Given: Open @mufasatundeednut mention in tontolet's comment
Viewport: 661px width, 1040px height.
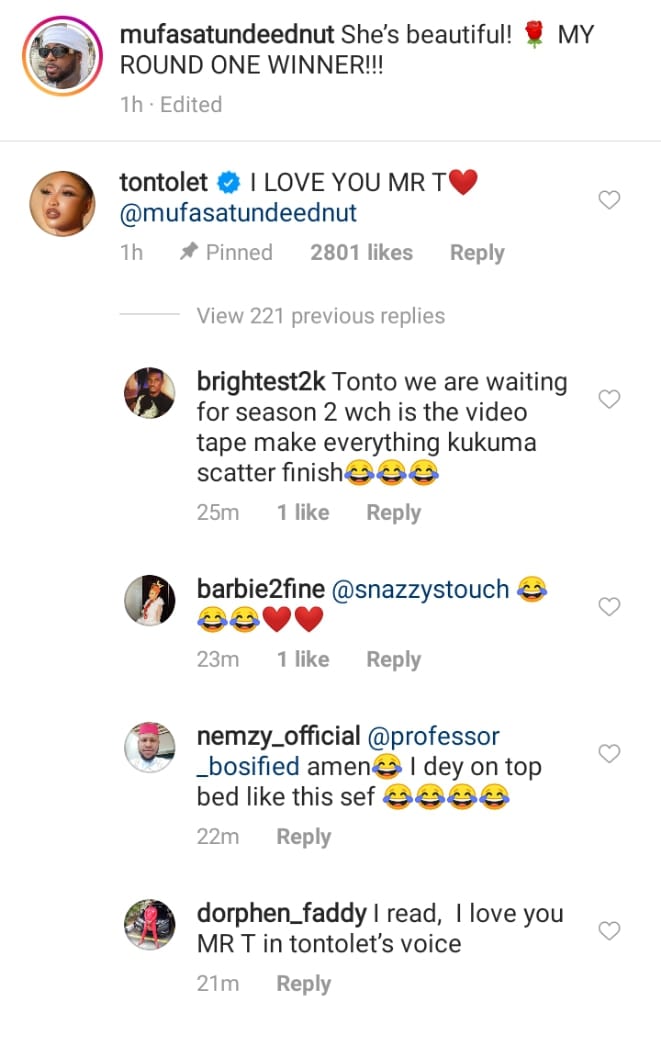Looking at the screenshot, I should pyautogui.click(x=238, y=213).
